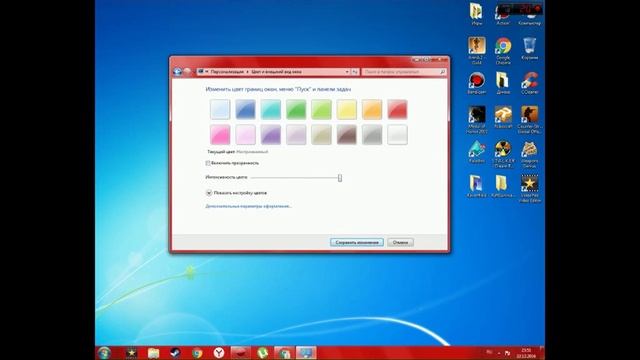Launch Counter-Strike Global Offensive shortcut

(529, 120)
